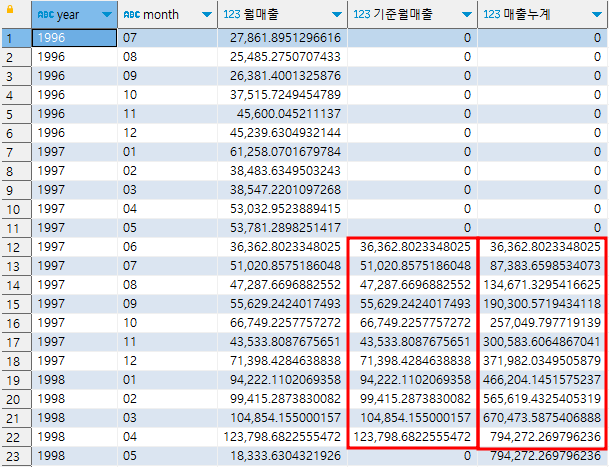The image size is (609, 467).
Task: Click 기준월매출 cell 55,629.2424017493
Action: 412,304
